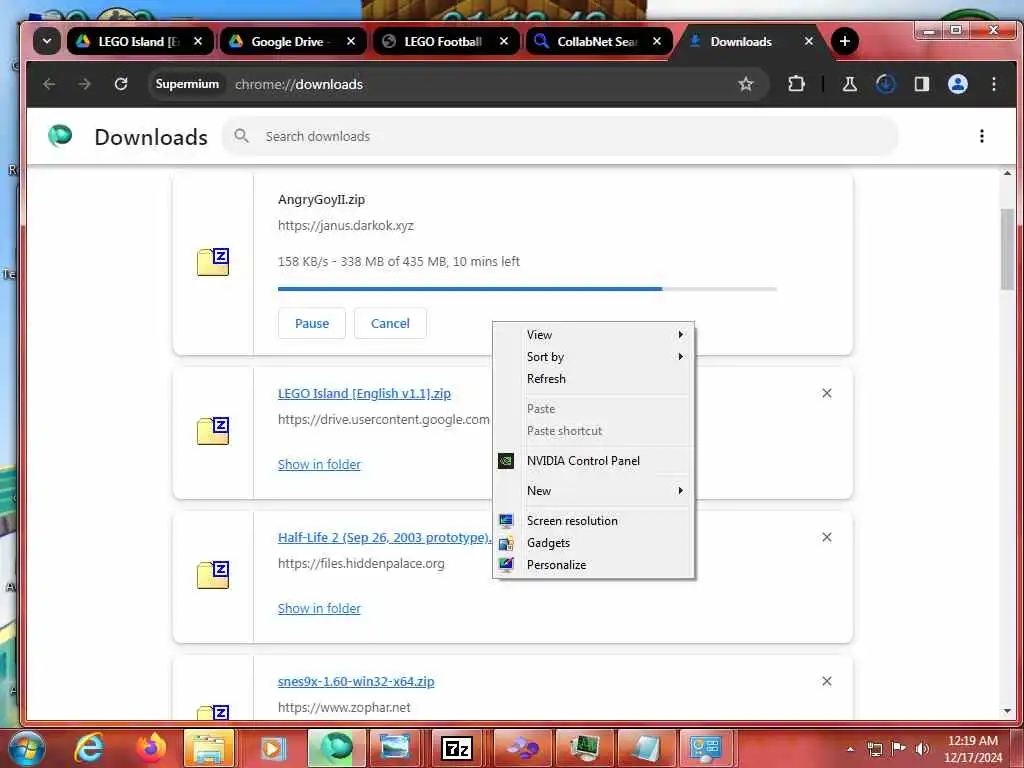The image size is (1024, 768).
Task: Show hidden system tray icons arrow
Action: tap(850, 749)
